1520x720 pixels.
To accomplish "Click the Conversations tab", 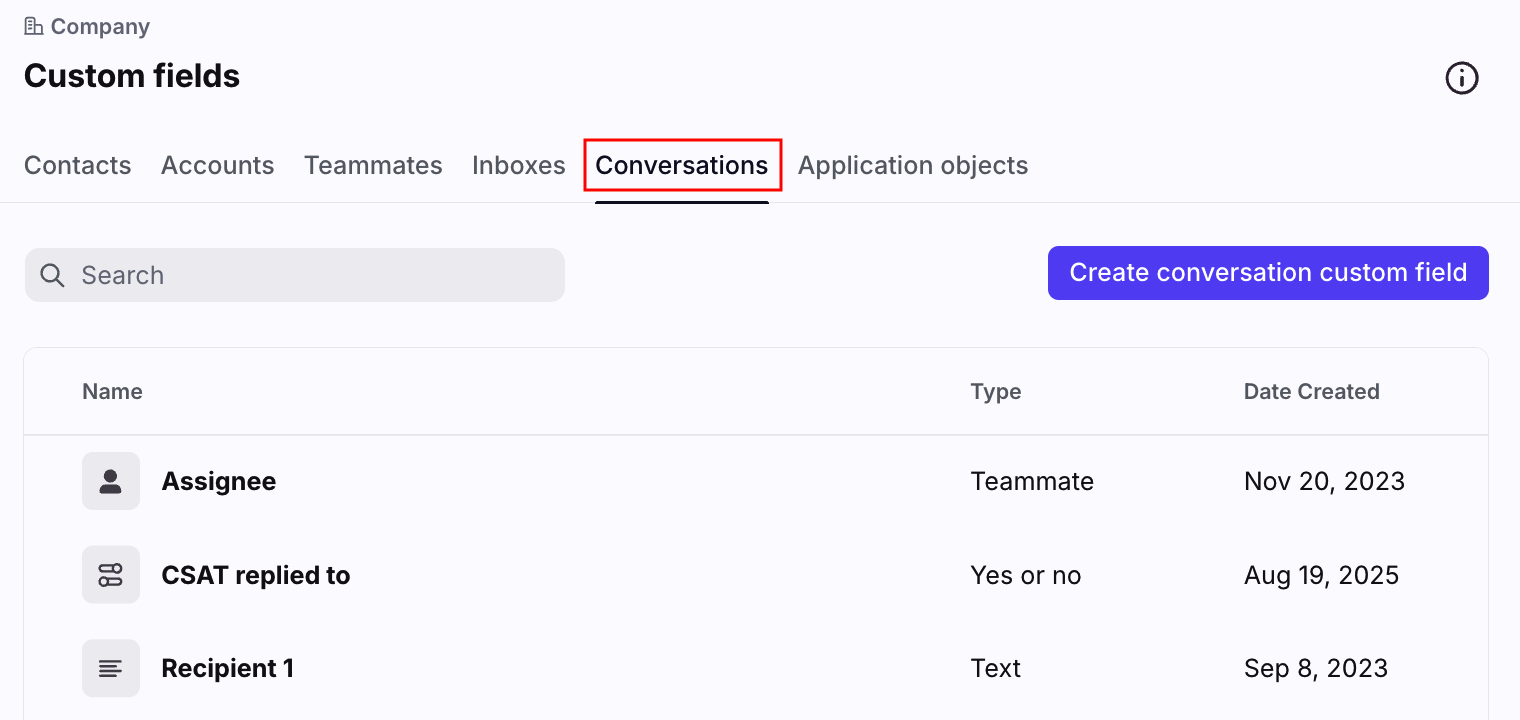I will [682, 165].
